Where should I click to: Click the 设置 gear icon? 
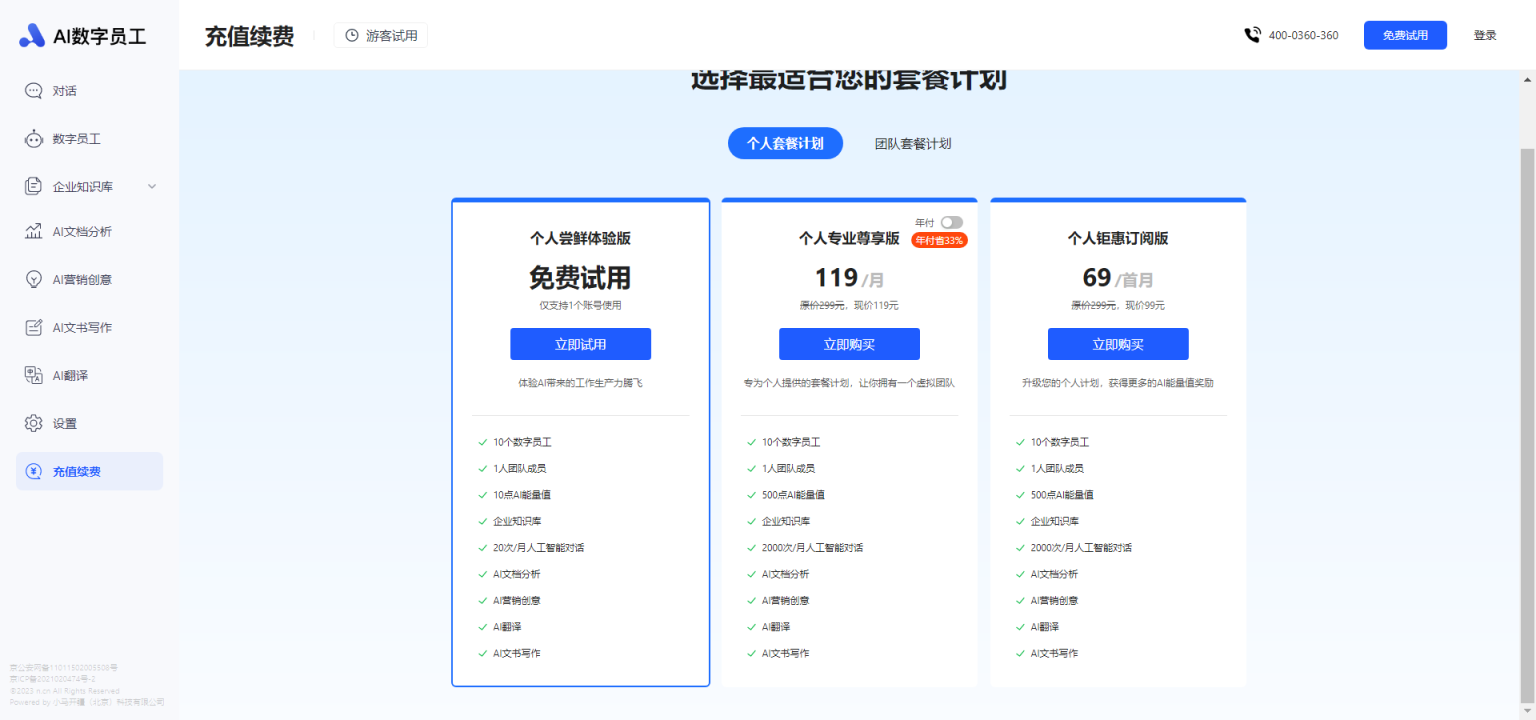[33, 423]
